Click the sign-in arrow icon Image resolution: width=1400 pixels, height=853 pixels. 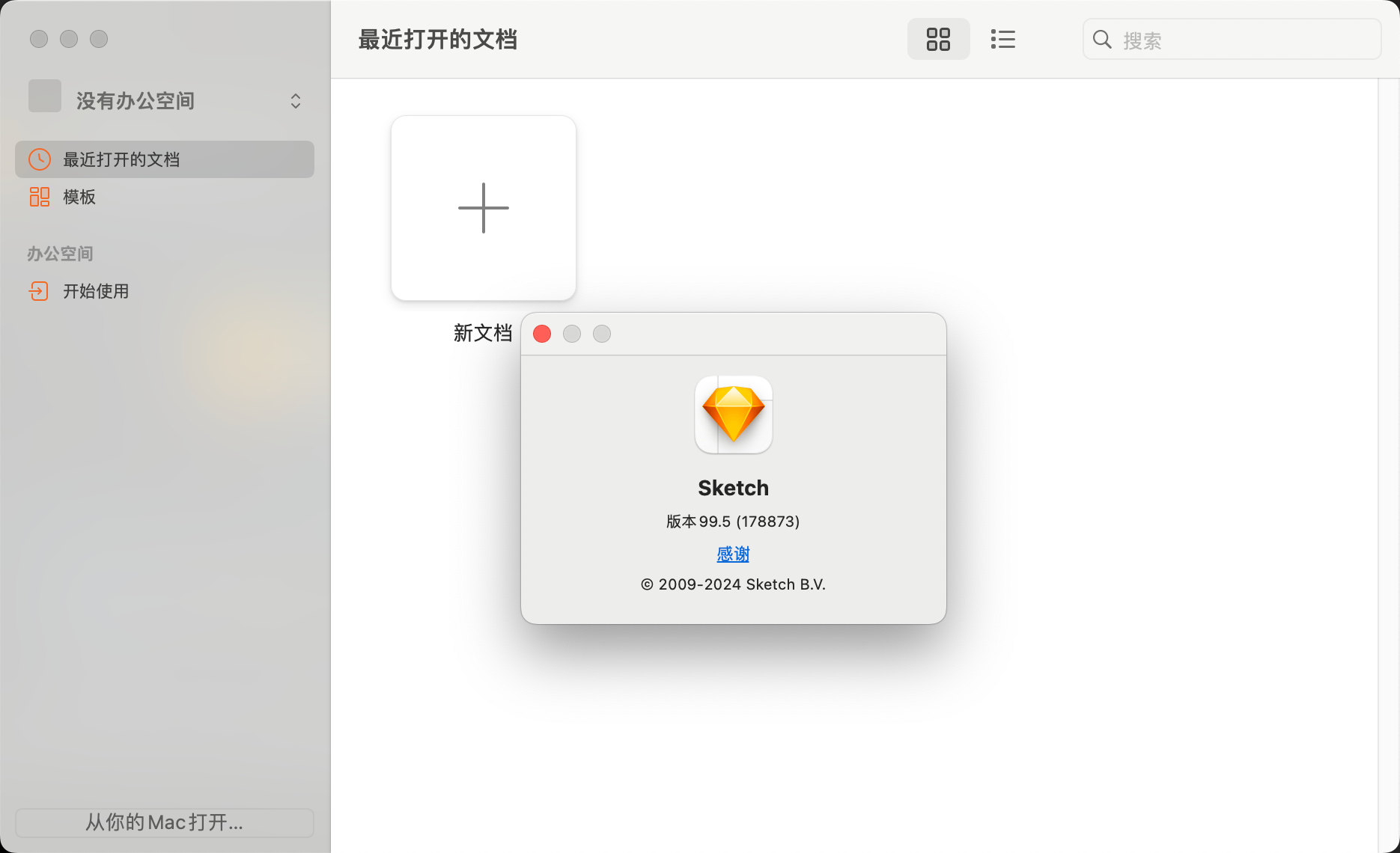pyautogui.click(x=38, y=291)
